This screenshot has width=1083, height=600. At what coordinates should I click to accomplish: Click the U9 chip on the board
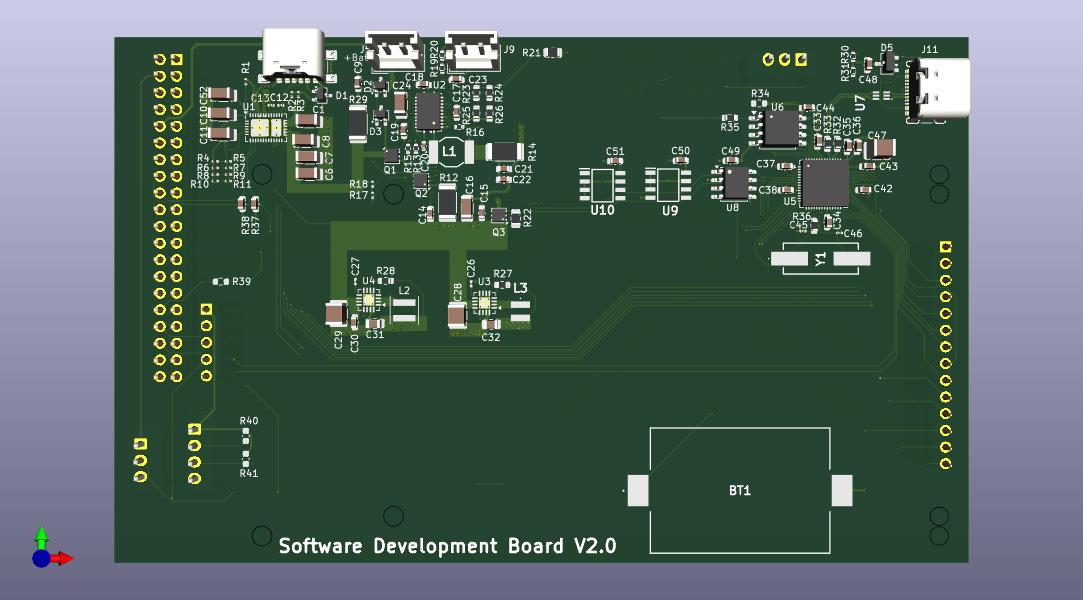pos(668,184)
